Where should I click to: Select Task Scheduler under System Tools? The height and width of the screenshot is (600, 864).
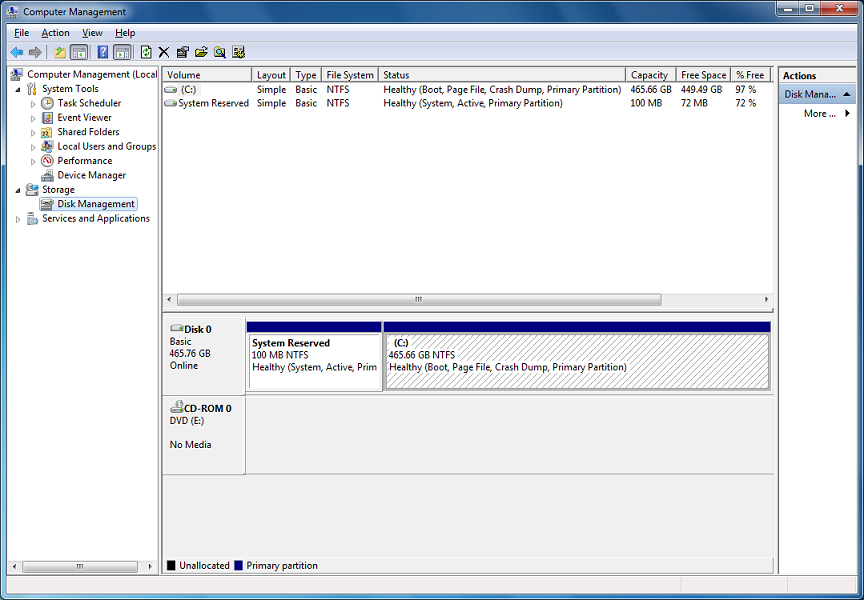point(88,102)
